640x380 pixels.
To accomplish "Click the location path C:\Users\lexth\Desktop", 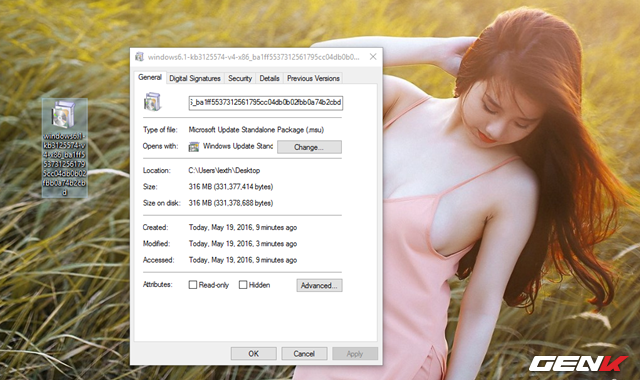I will click(224, 170).
